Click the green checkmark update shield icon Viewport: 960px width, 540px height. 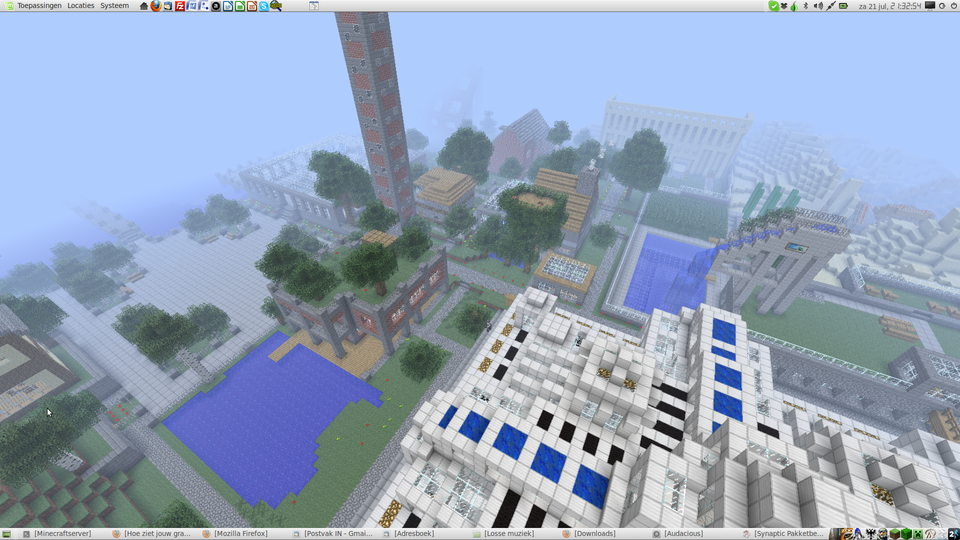pos(773,6)
